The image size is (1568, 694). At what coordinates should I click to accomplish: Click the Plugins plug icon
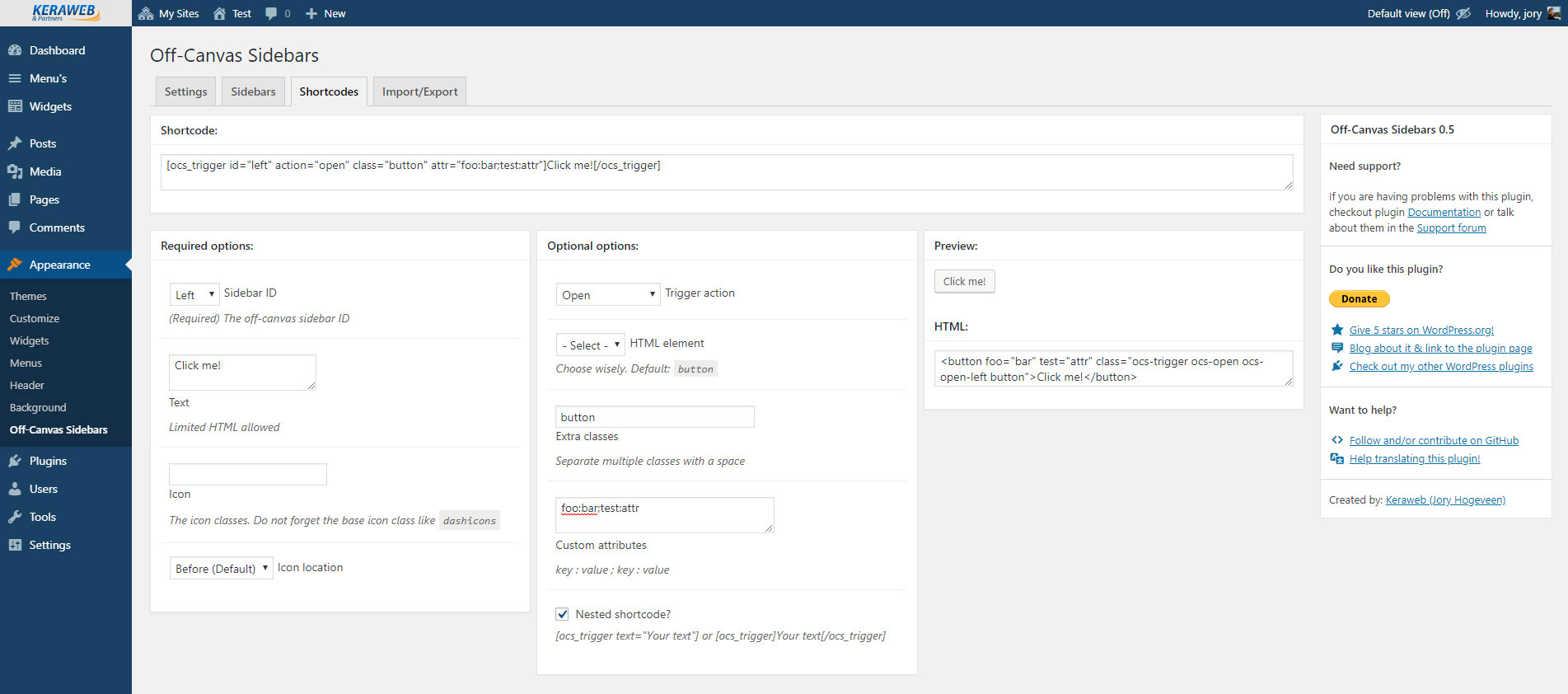[15, 461]
